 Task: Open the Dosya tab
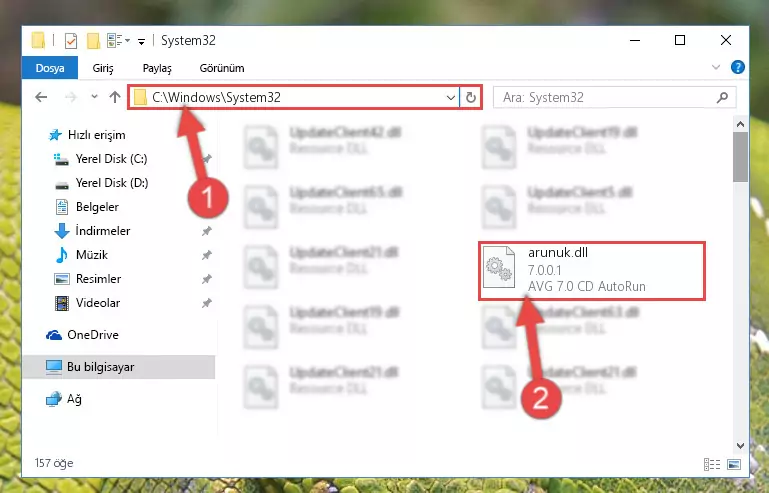[50, 68]
